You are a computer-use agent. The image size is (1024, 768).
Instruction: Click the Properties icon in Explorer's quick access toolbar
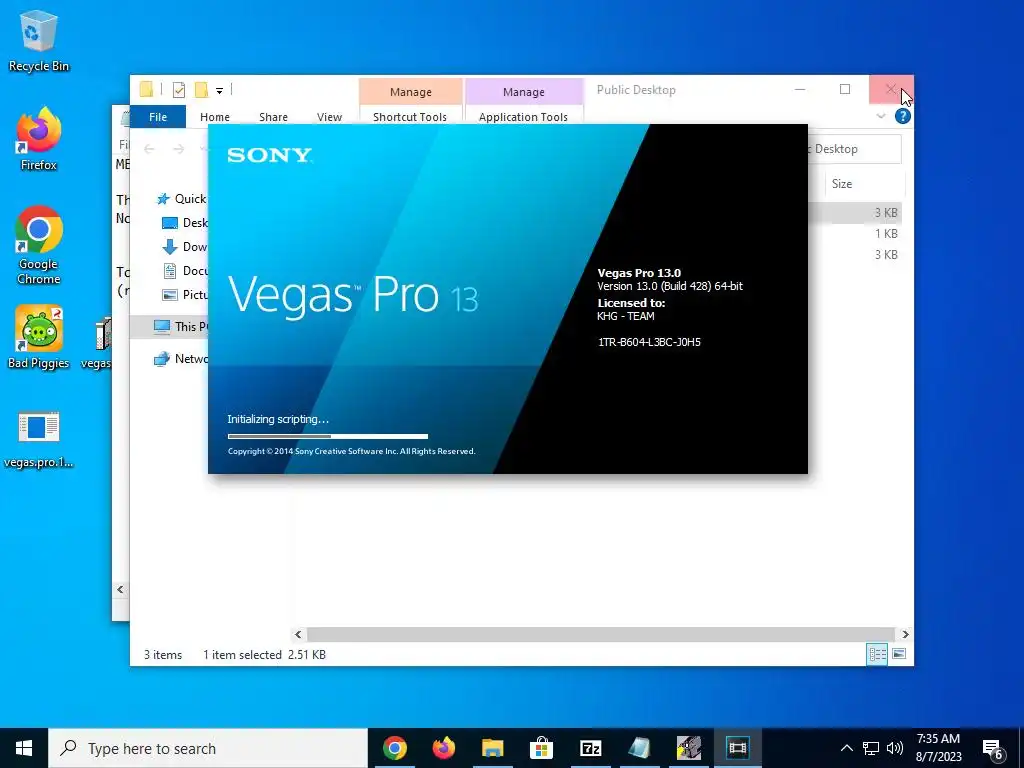coord(178,89)
